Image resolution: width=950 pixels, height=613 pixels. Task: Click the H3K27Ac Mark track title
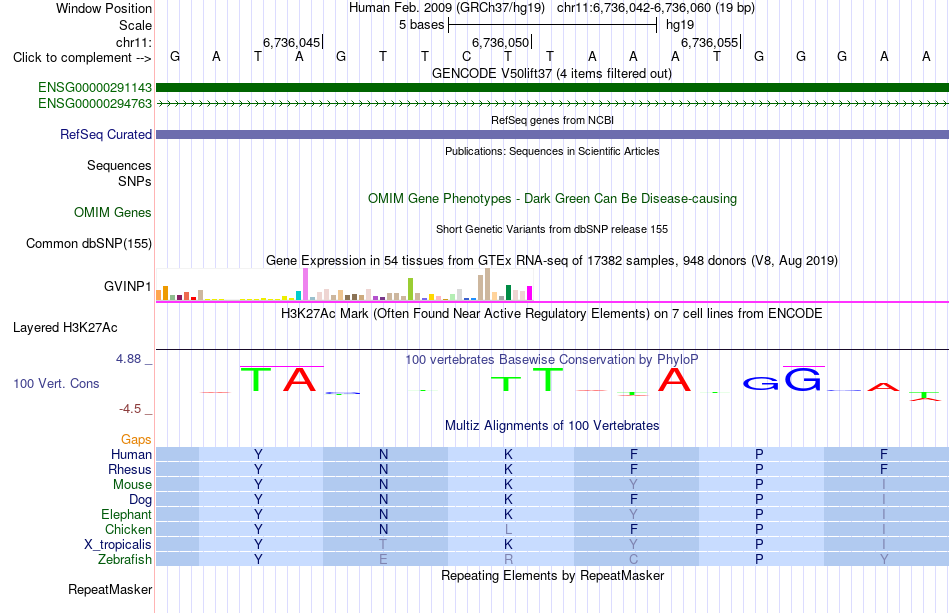(x=552, y=314)
